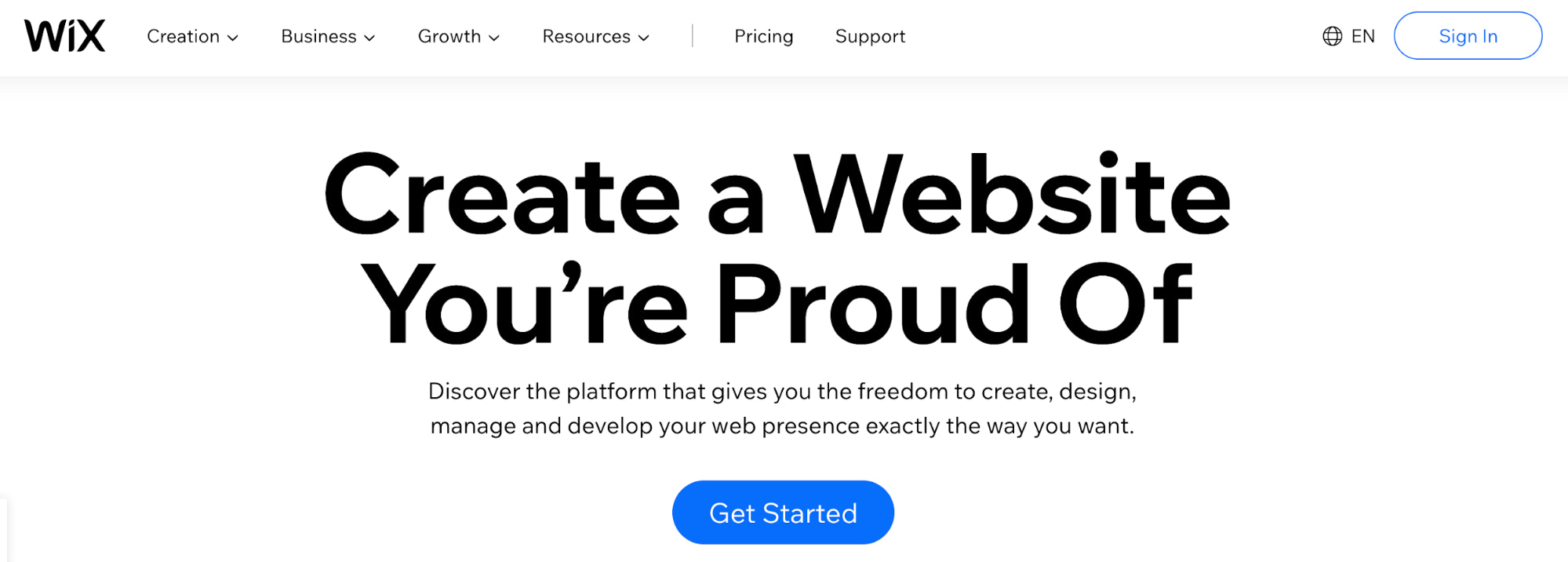Go to the Pricing page
The image size is (1568, 562).
[x=763, y=36]
